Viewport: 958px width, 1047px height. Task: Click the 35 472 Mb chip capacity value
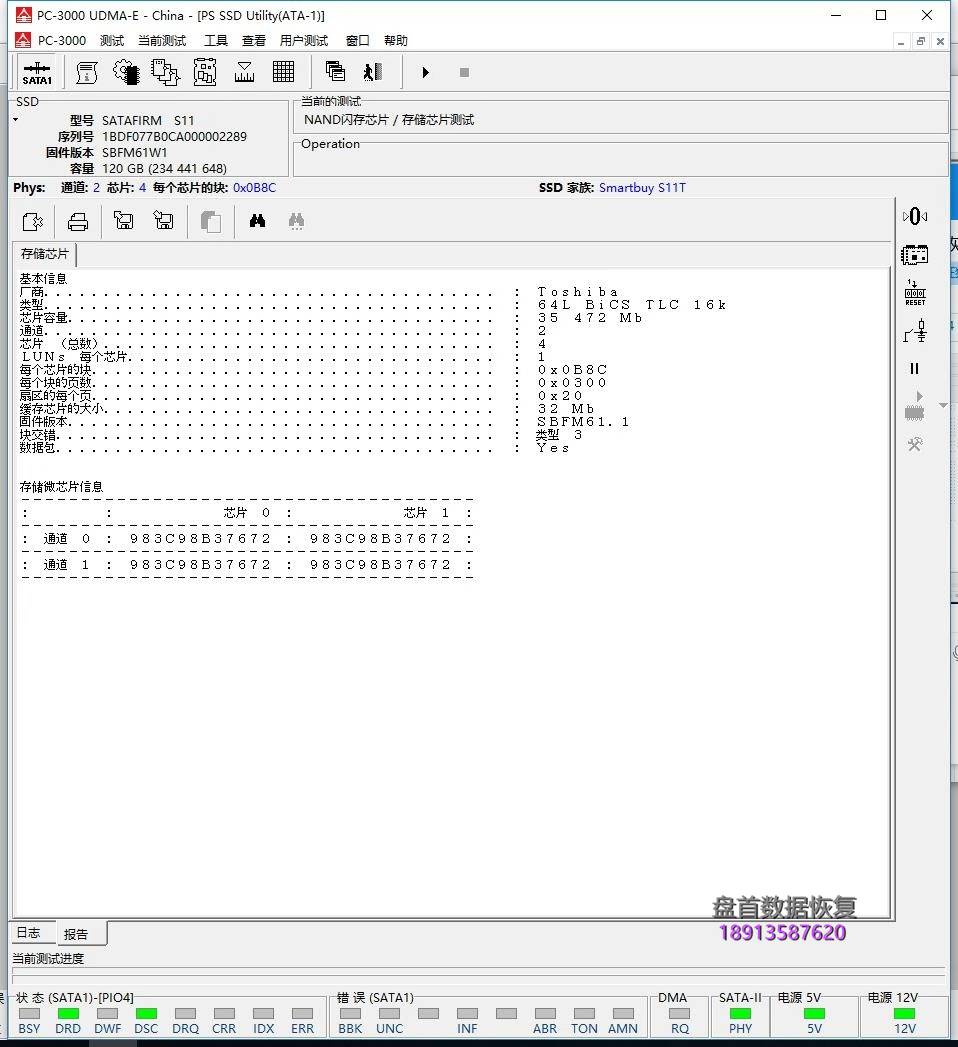[590, 318]
